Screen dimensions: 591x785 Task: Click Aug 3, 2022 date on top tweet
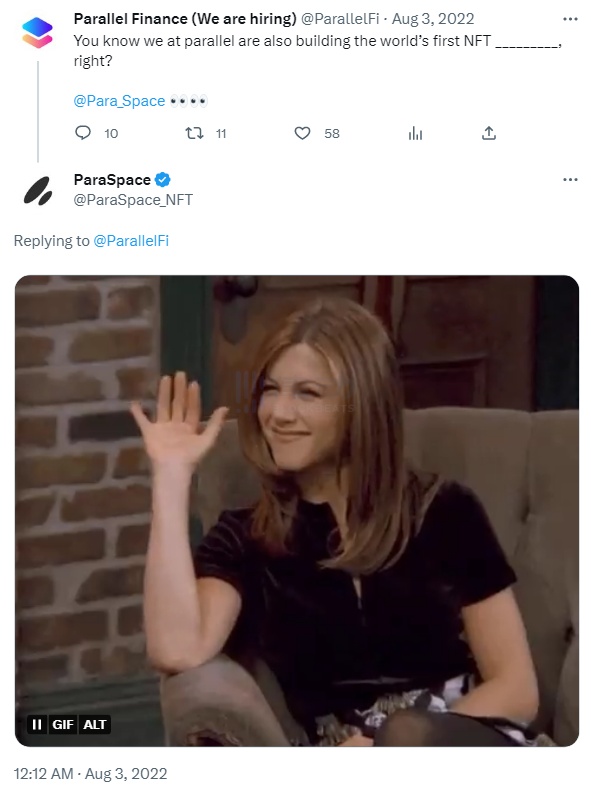tap(433, 19)
